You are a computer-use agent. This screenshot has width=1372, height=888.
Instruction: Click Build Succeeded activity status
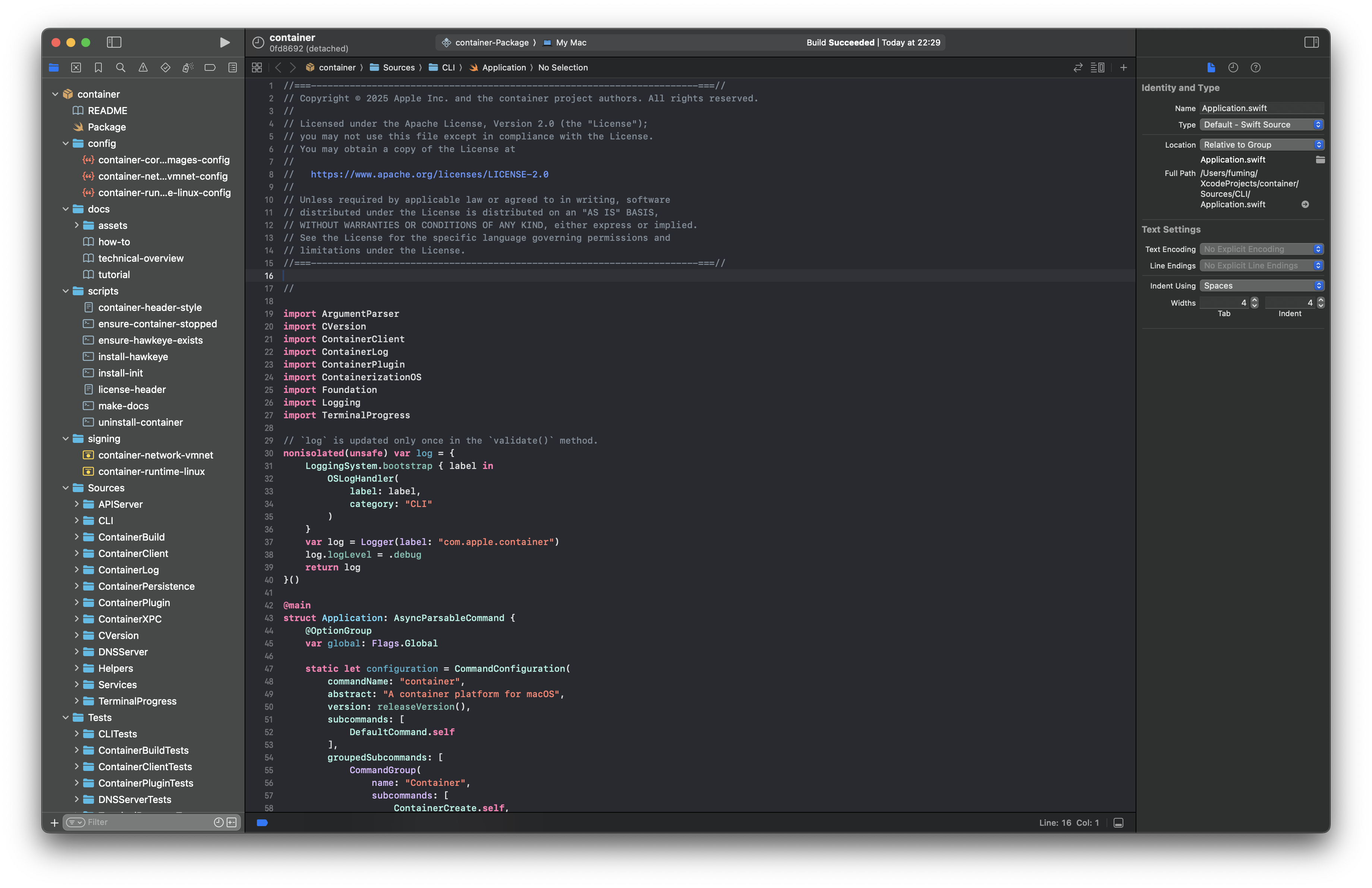coord(873,42)
